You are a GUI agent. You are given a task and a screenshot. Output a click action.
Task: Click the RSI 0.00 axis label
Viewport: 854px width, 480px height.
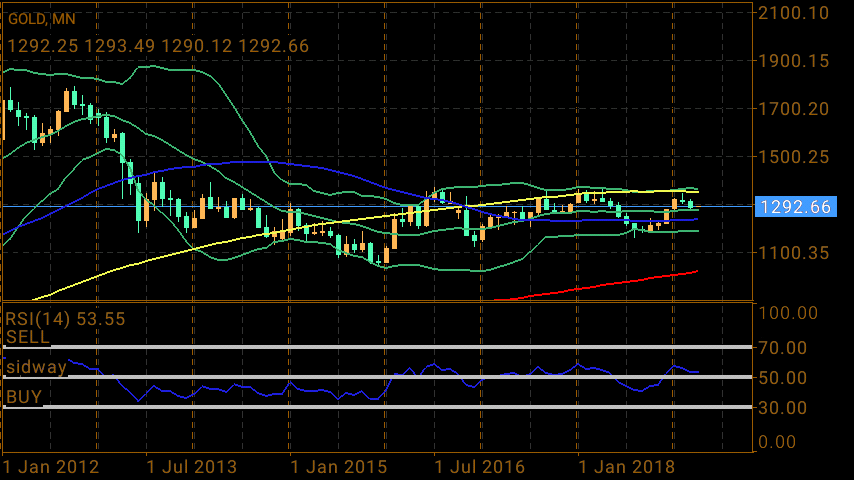[x=777, y=442]
